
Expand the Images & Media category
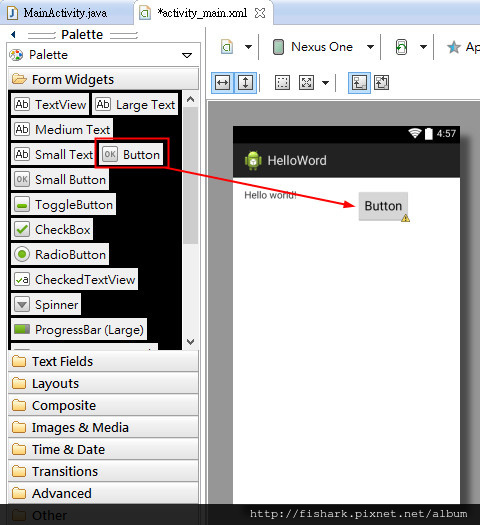pyautogui.click(x=103, y=428)
